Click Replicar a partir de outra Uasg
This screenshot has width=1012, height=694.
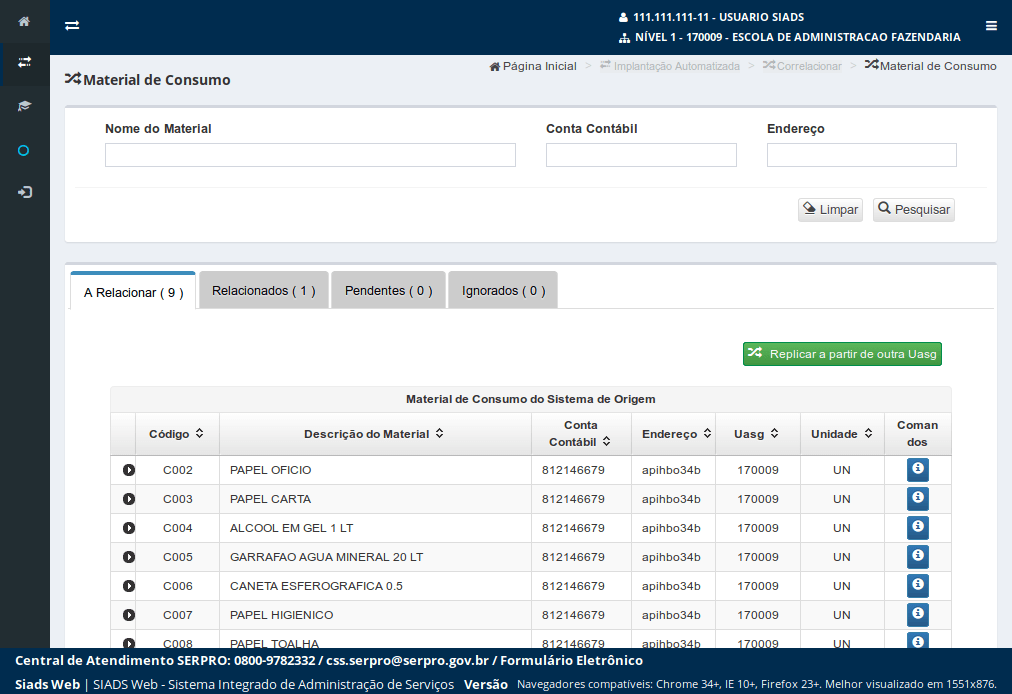pyautogui.click(x=842, y=354)
